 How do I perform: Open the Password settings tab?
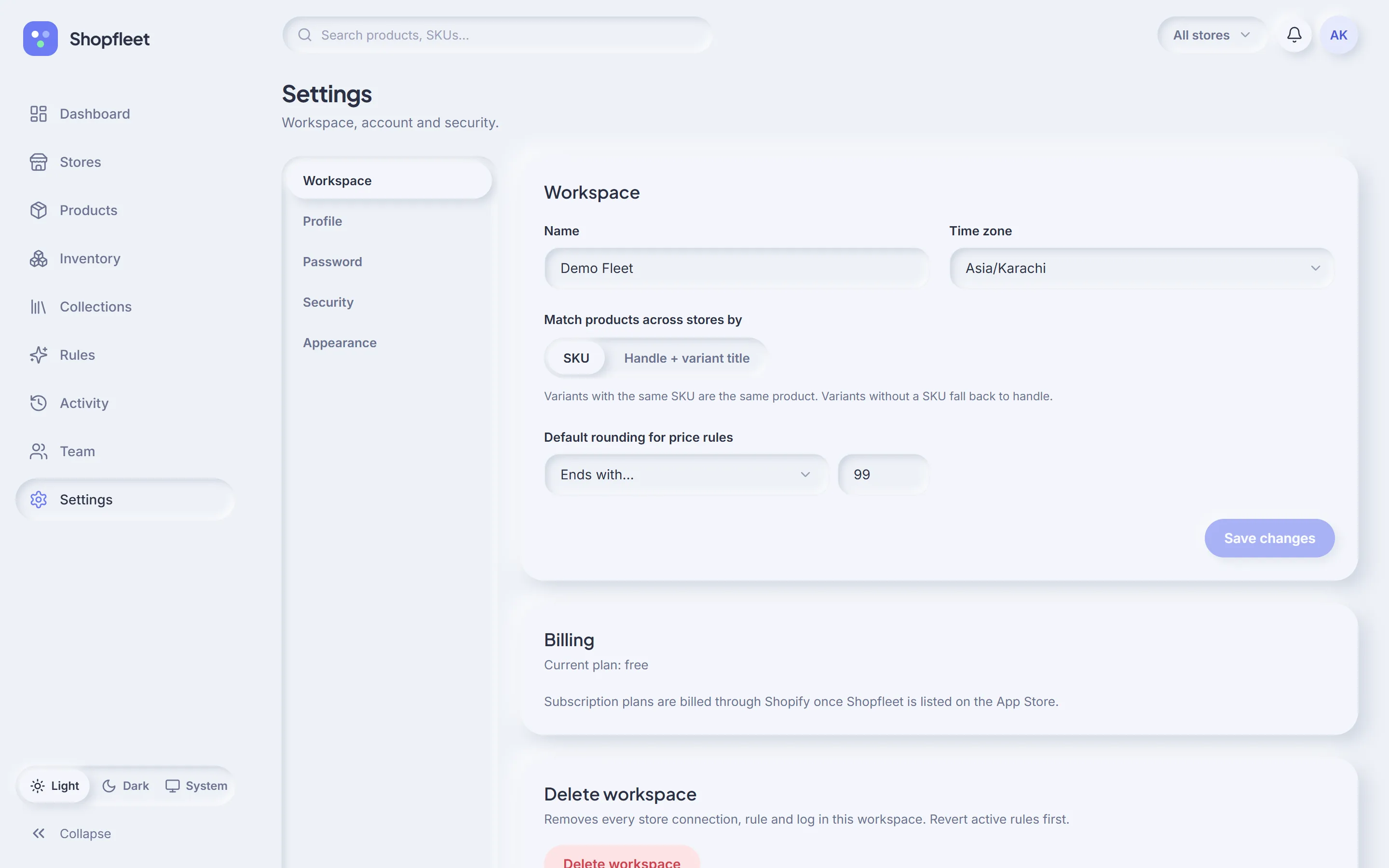389,262
